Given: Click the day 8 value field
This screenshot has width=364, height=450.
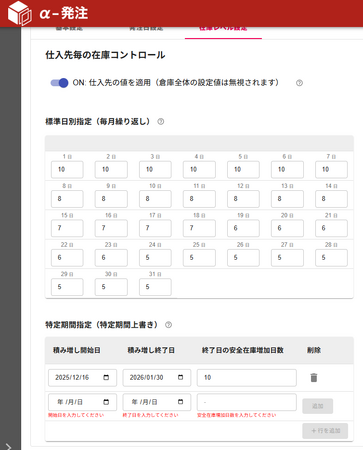Looking at the screenshot, I should pos(67,199).
